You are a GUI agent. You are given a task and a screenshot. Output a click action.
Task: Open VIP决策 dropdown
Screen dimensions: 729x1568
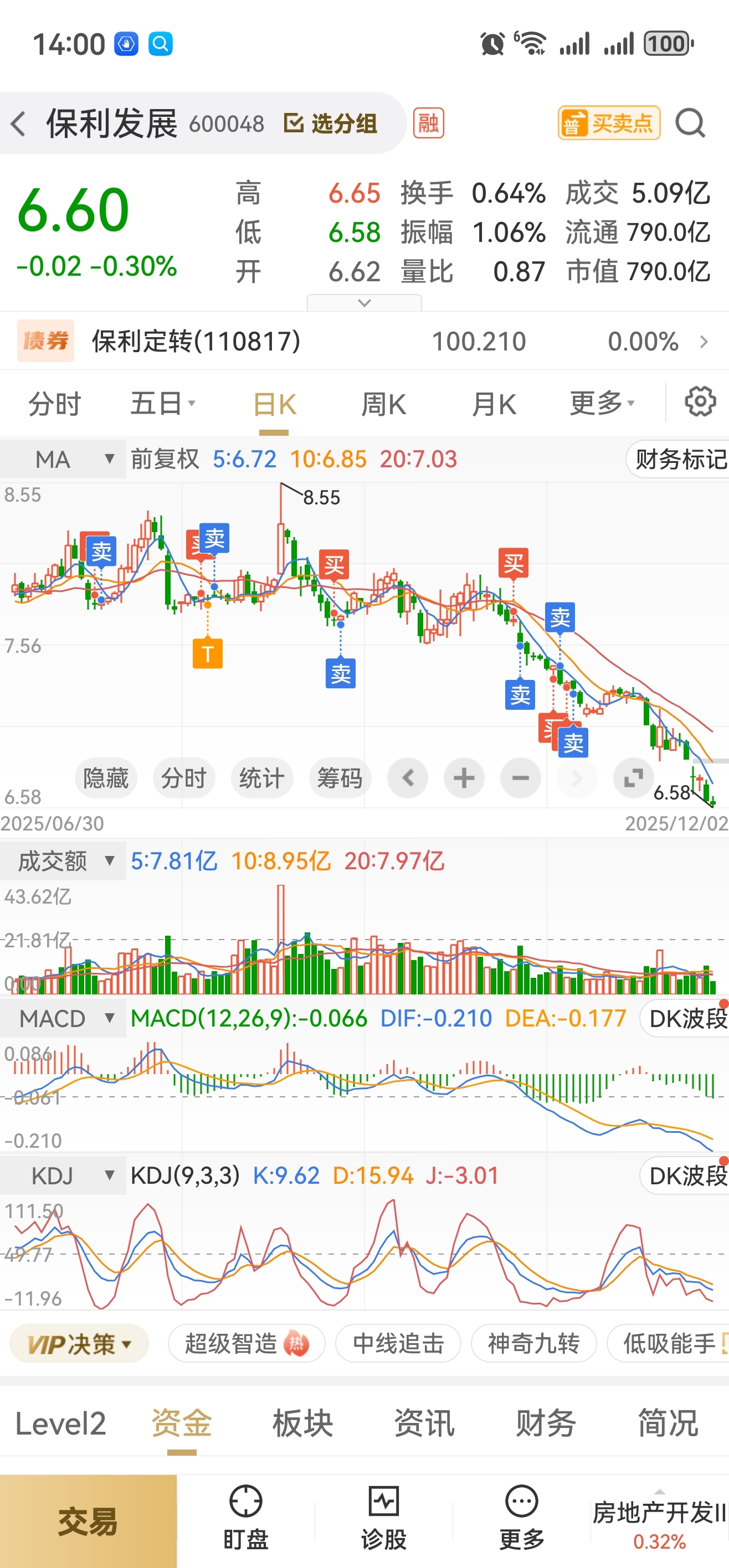click(x=79, y=1343)
